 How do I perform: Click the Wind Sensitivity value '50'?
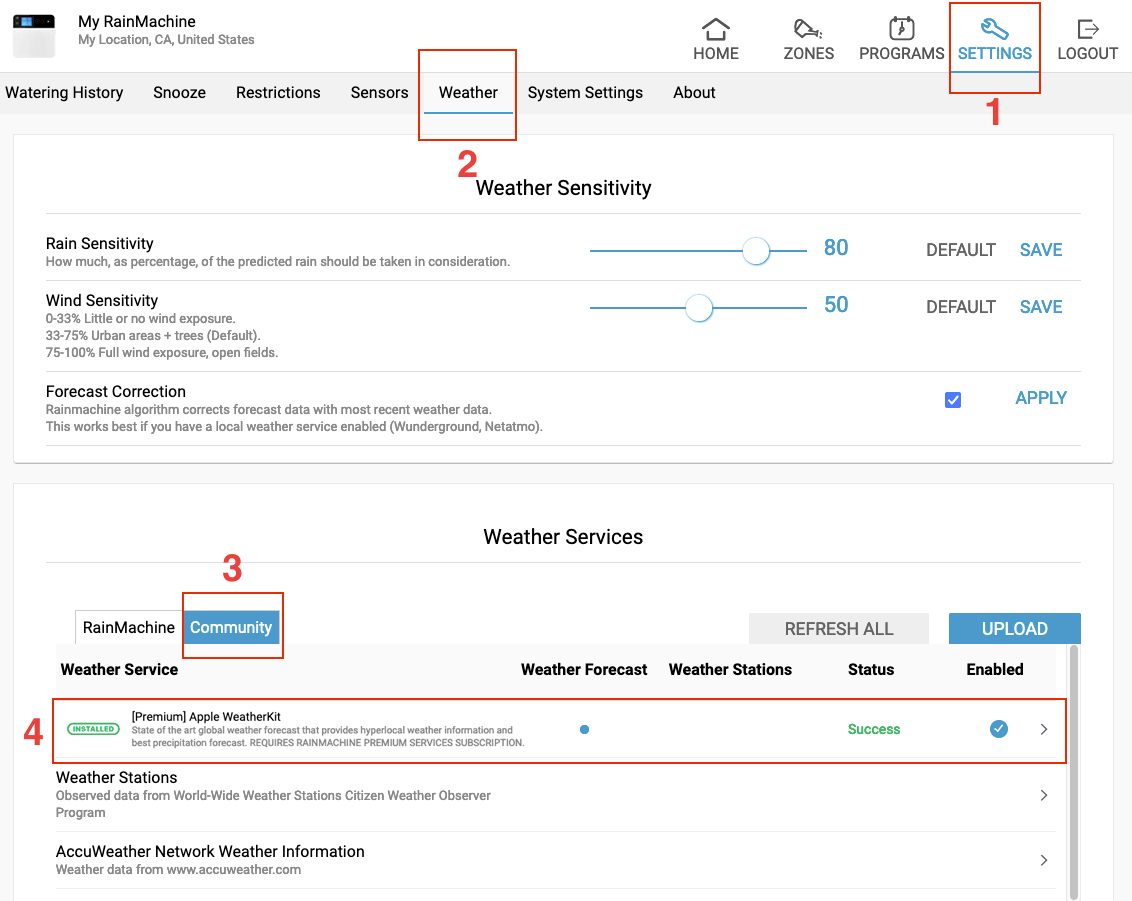click(x=836, y=305)
